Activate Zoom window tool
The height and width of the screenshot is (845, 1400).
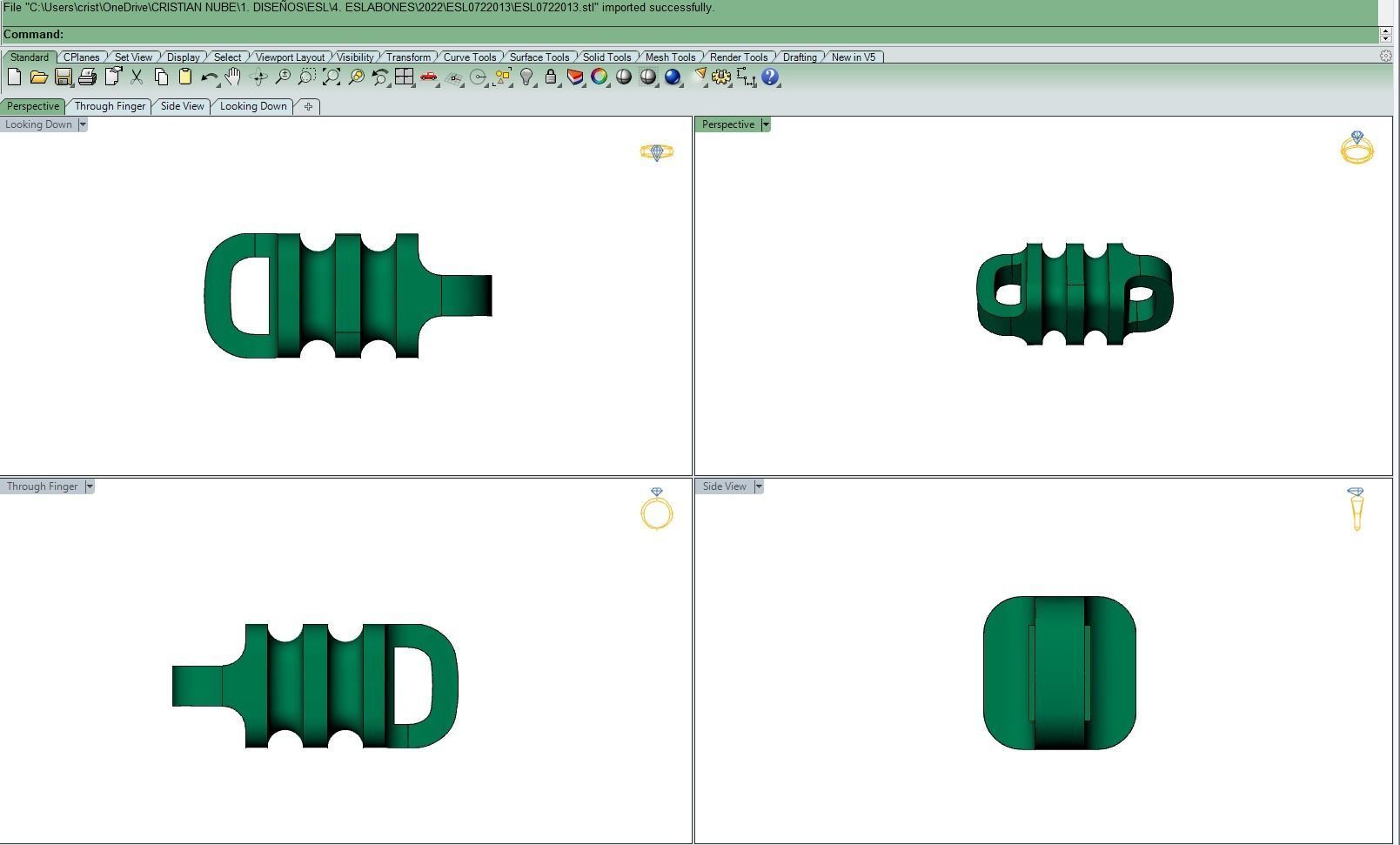[306, 77]
